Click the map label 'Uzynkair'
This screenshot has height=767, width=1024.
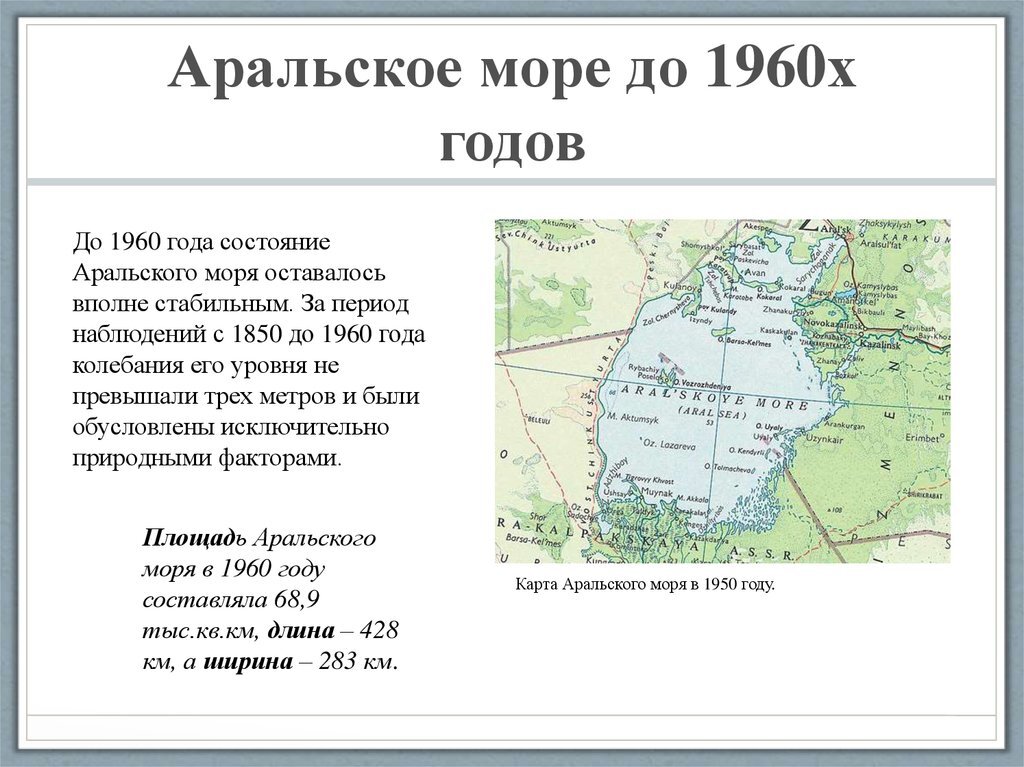pyautogui.click(x=824, y=440)
